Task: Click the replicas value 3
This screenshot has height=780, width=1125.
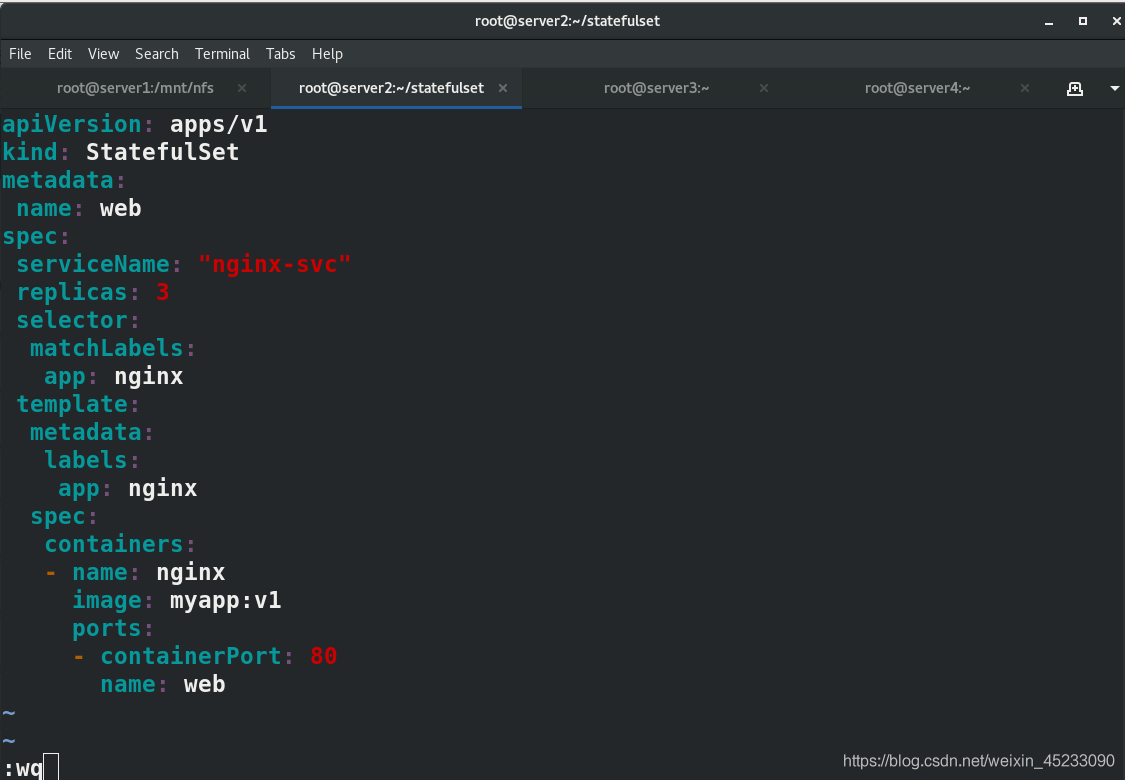Action: coord(163,292)
